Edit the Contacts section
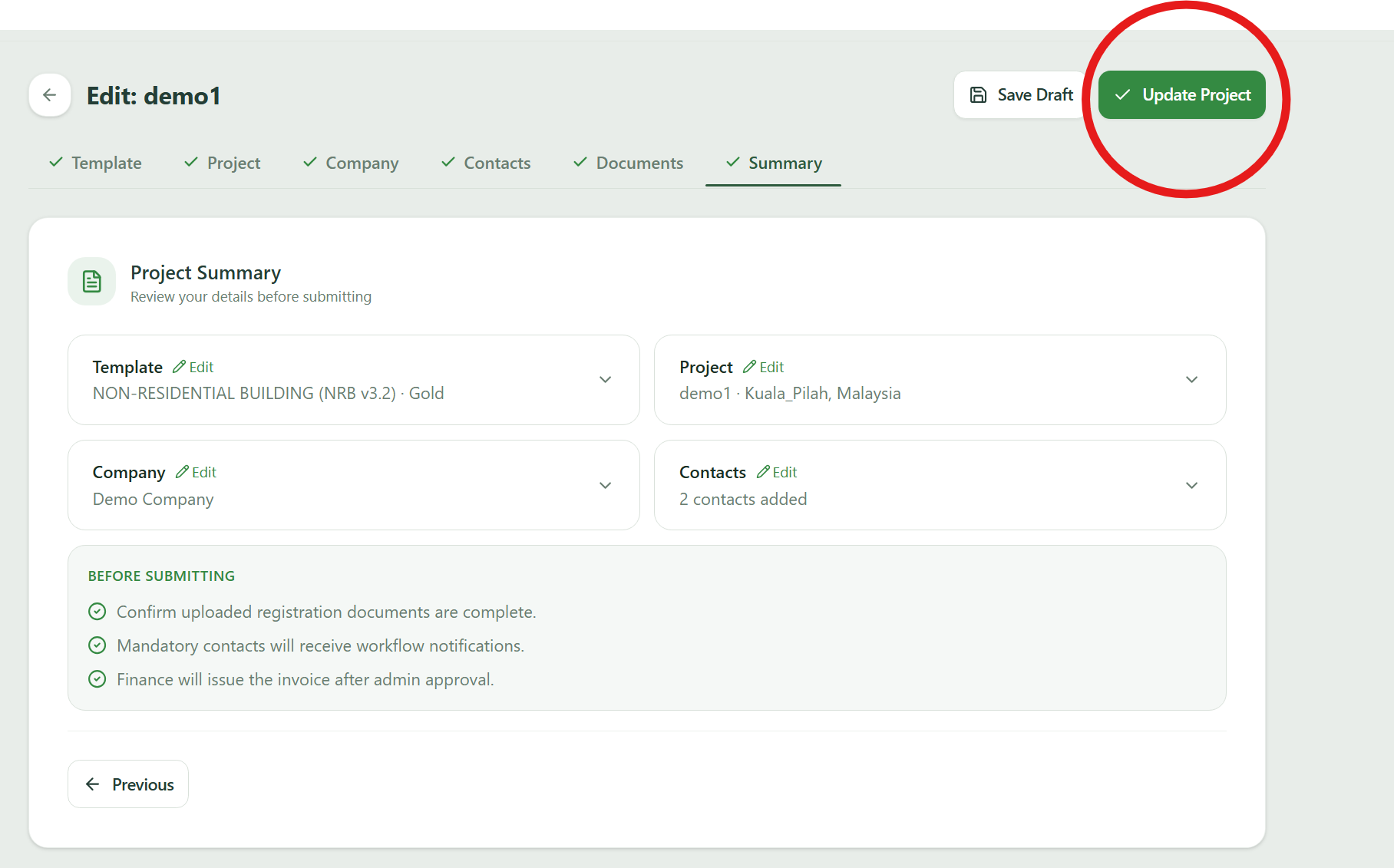 pos(777,472)
